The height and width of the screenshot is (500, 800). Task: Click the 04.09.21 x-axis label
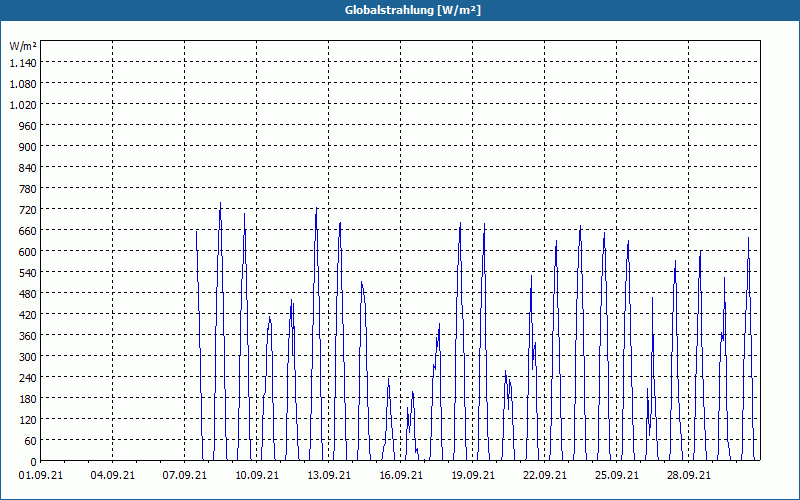[x=113, y=476]
